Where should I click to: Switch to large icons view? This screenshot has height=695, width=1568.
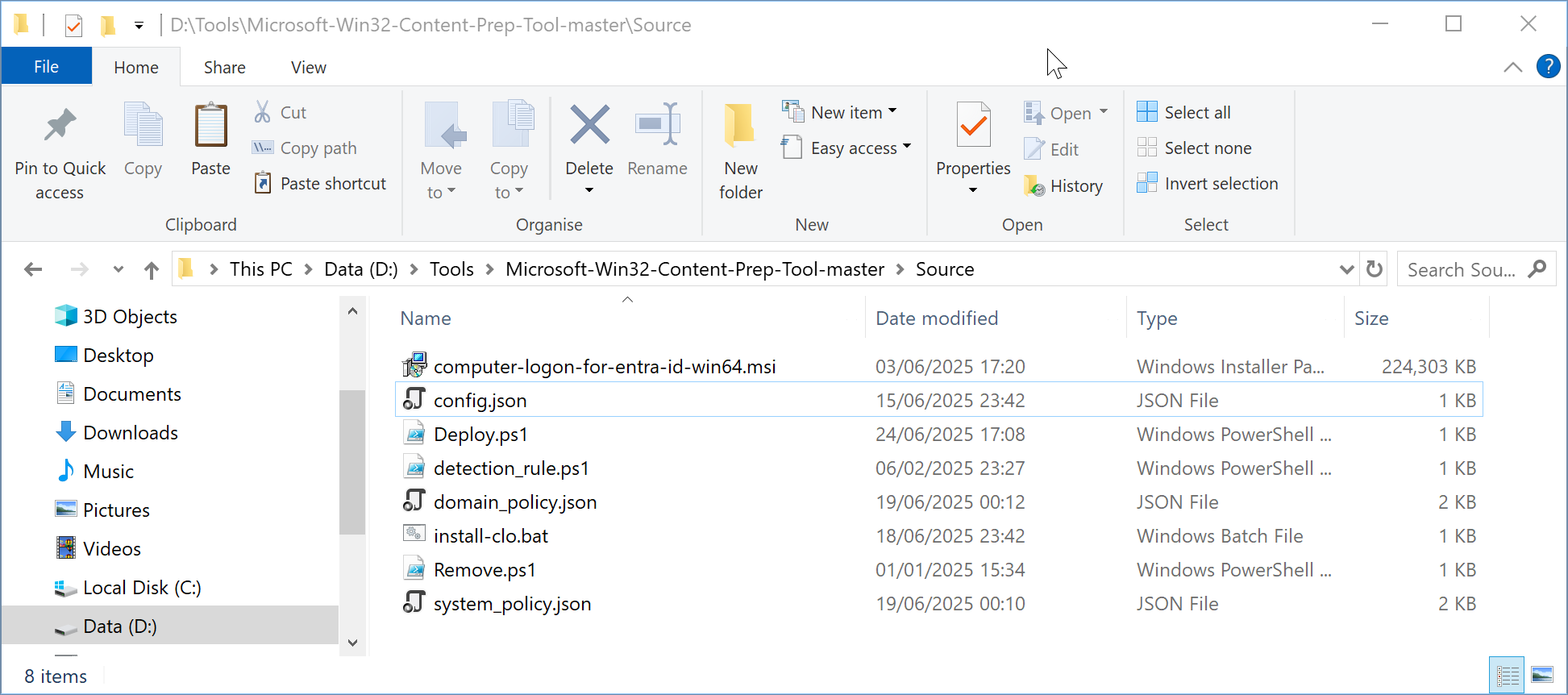pyautogui.click(x=1542, y=675)
